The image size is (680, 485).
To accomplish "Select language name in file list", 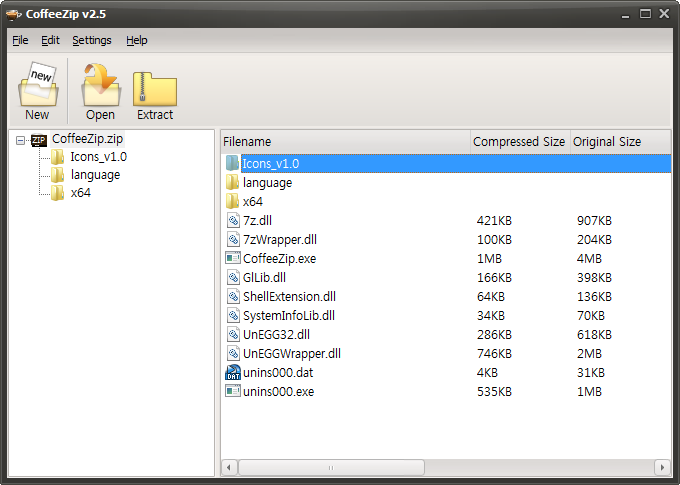I will click(268, 183).
